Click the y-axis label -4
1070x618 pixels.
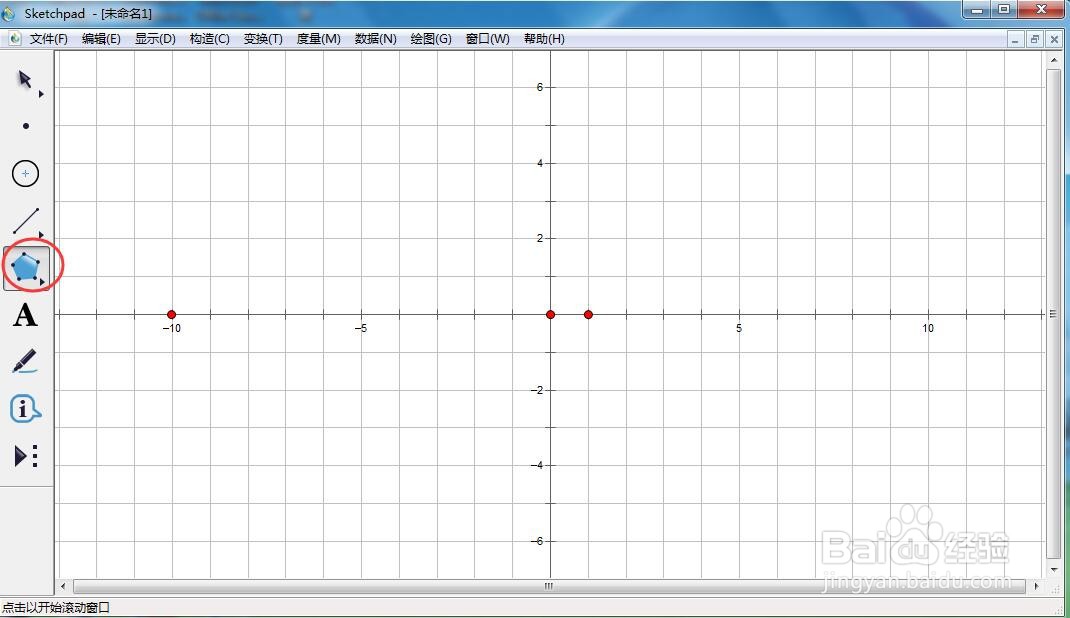pos(537,465)
